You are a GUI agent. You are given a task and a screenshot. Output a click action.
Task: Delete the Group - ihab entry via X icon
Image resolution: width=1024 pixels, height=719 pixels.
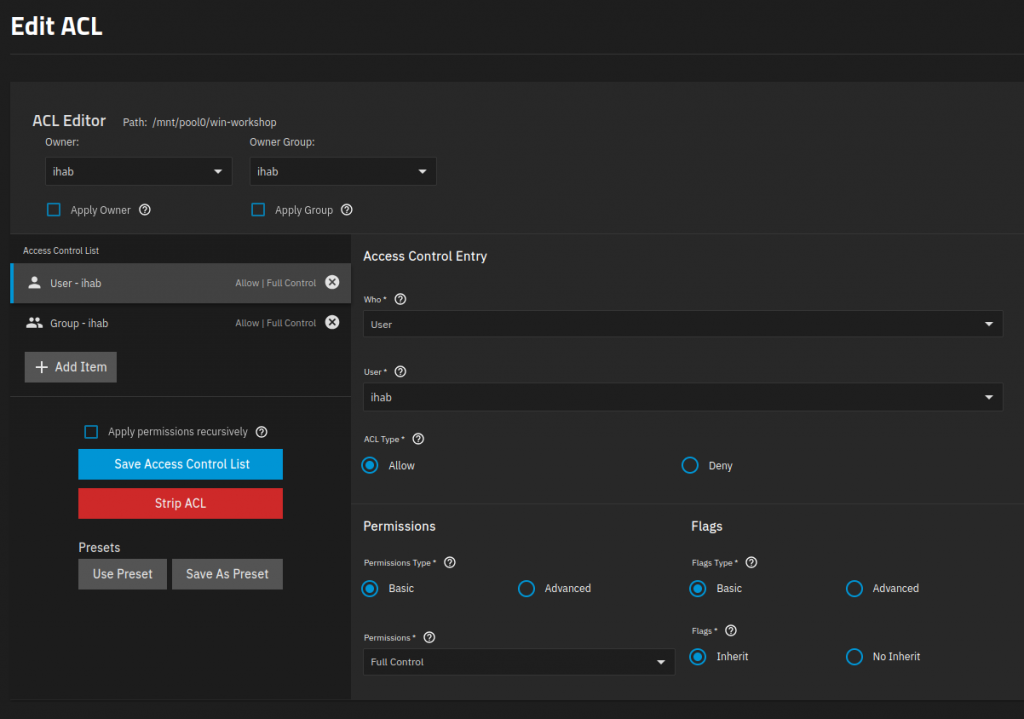click(332, 323)
